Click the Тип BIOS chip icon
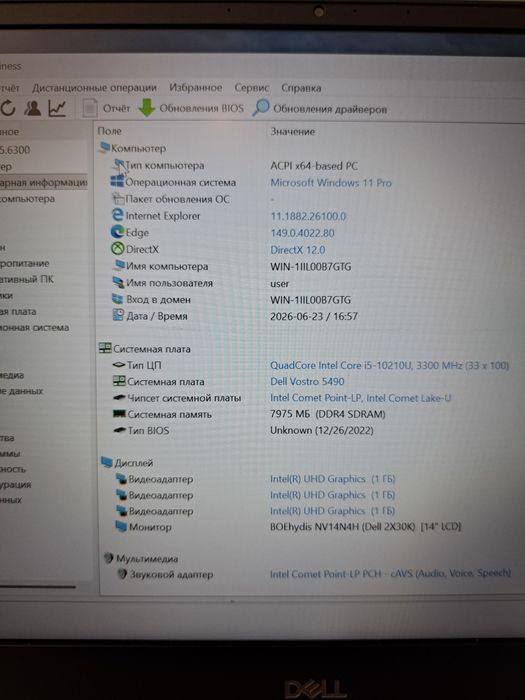This screenshot has width=525, height=700. (119, 430)
